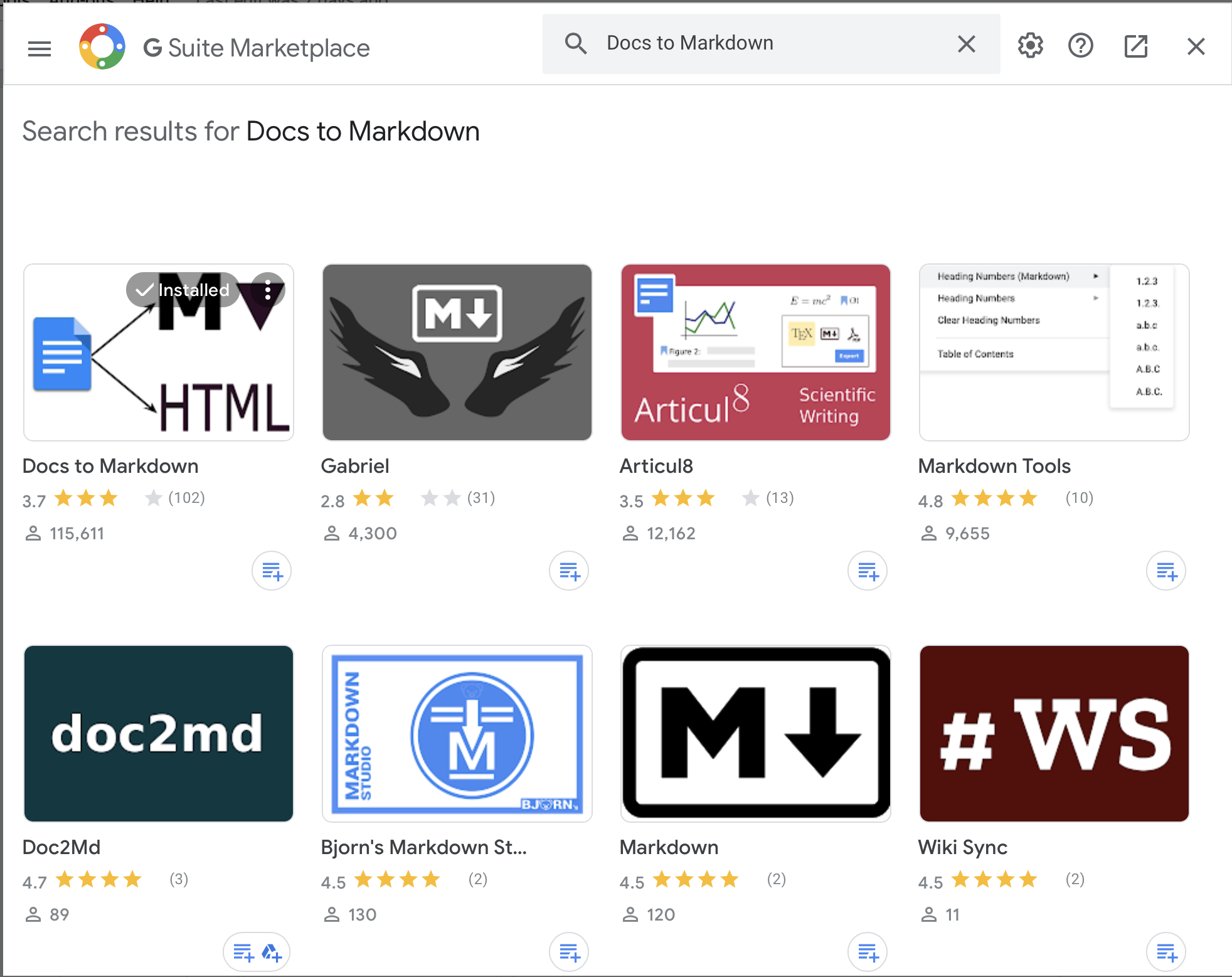Click the 9,655 users count for Markdown Tools

tap(955, 534)
